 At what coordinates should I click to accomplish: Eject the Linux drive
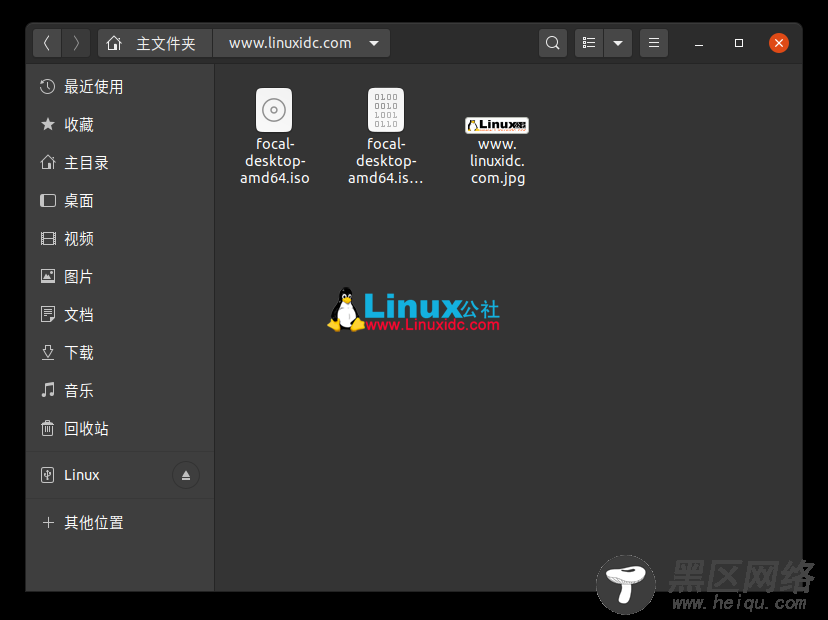186,475
